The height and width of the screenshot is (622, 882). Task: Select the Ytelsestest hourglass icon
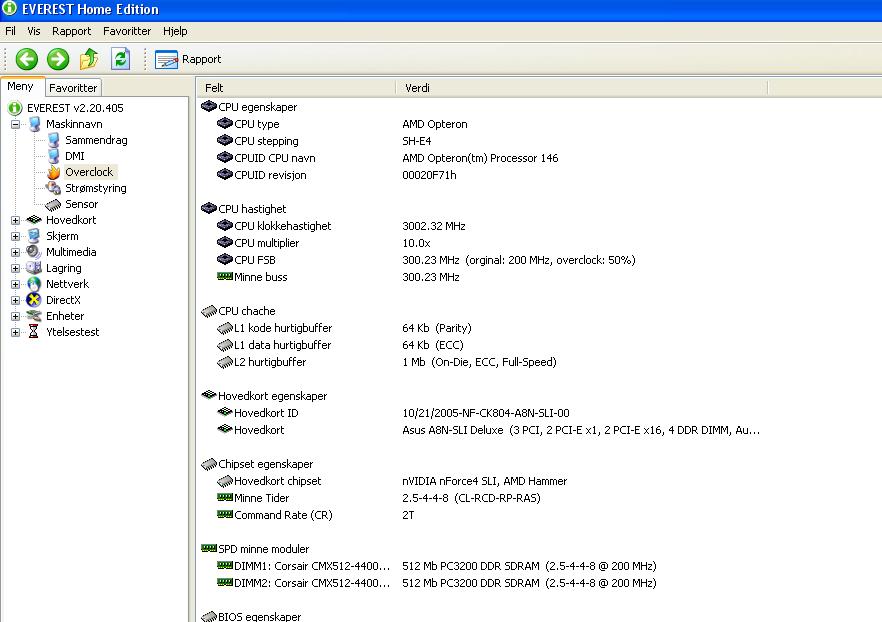click(34, 332)
